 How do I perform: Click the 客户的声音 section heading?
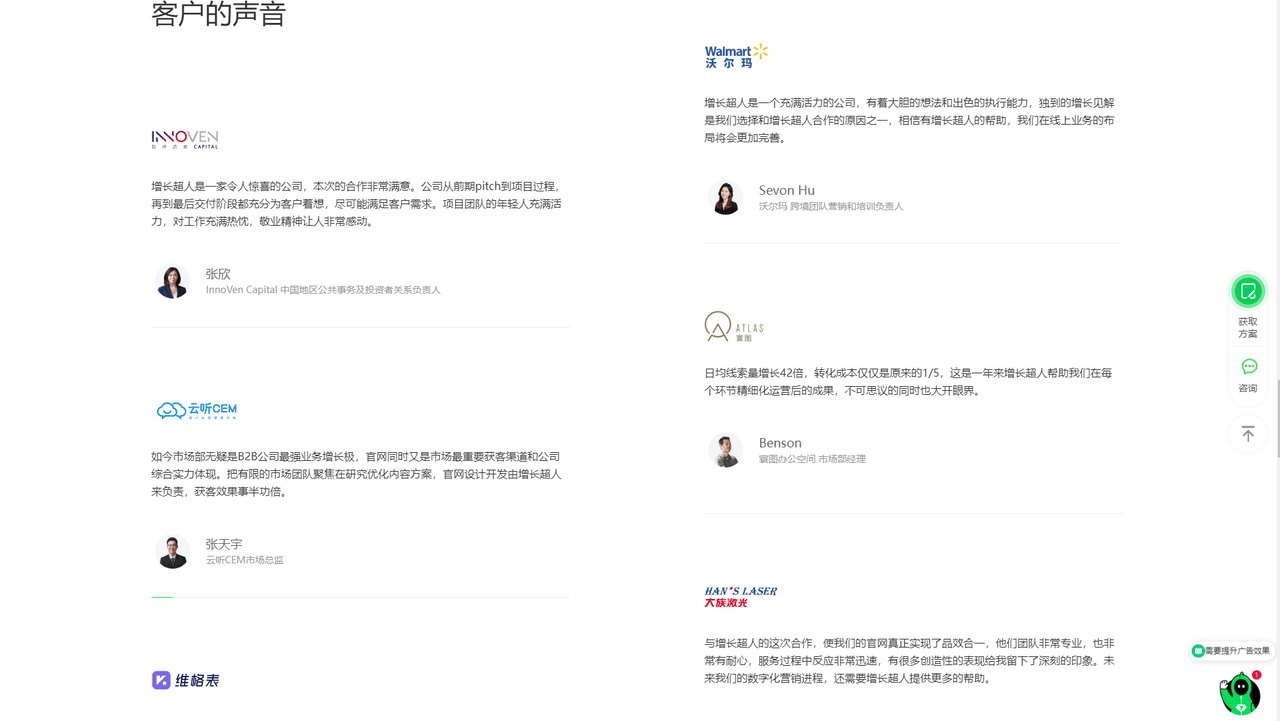pos(219,15)
